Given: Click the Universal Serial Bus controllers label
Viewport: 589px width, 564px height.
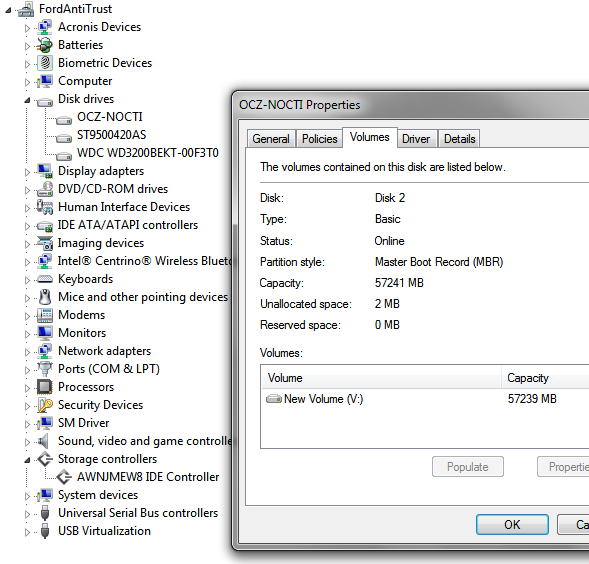Looking at the screenshot, I should (x=138, y=513).
